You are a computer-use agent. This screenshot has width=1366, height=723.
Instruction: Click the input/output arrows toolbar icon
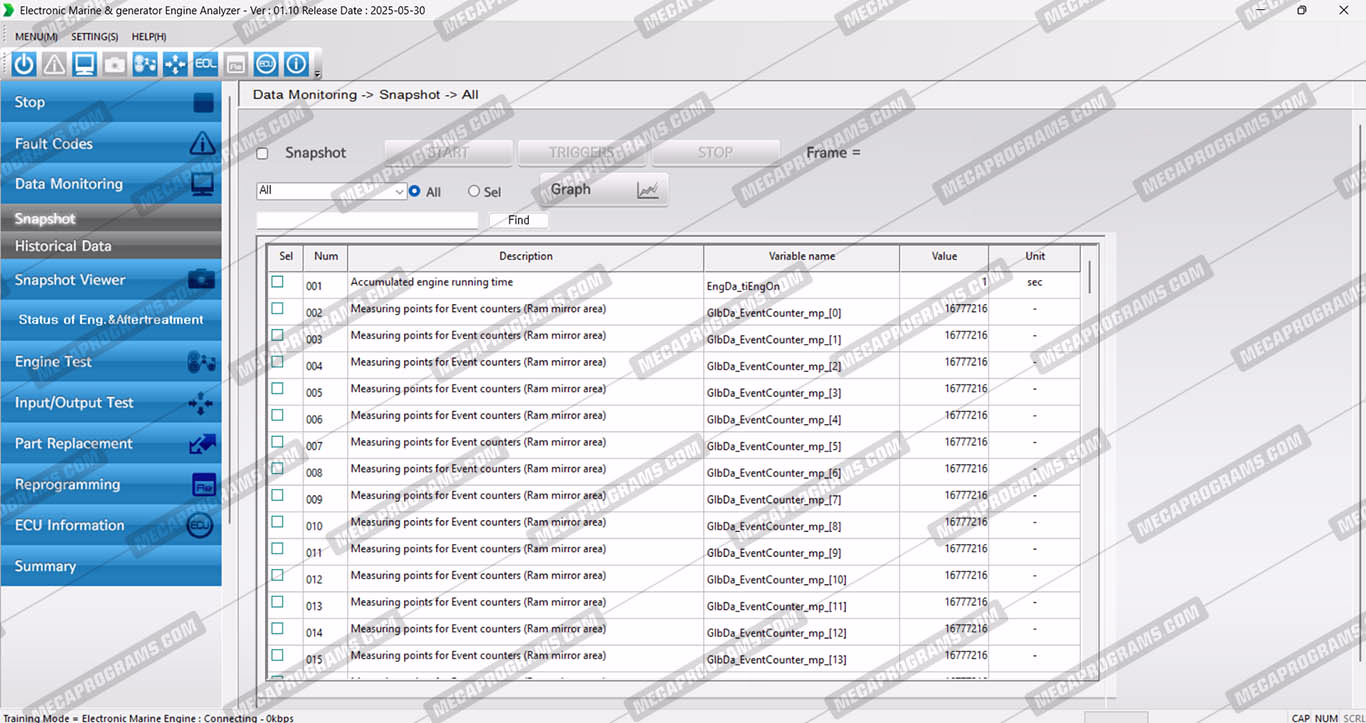[x=175, y=65]
